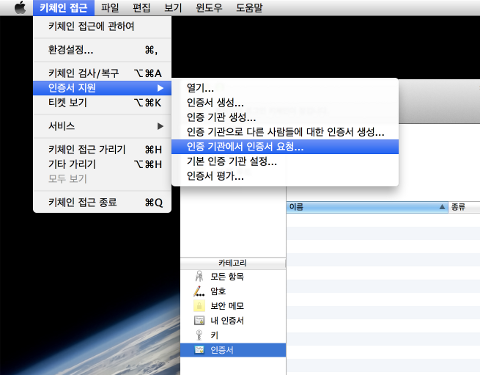This screenshot has width=480, height=375.
Task: Quit via 키체인 접근 종료
Action: [102, 202]
